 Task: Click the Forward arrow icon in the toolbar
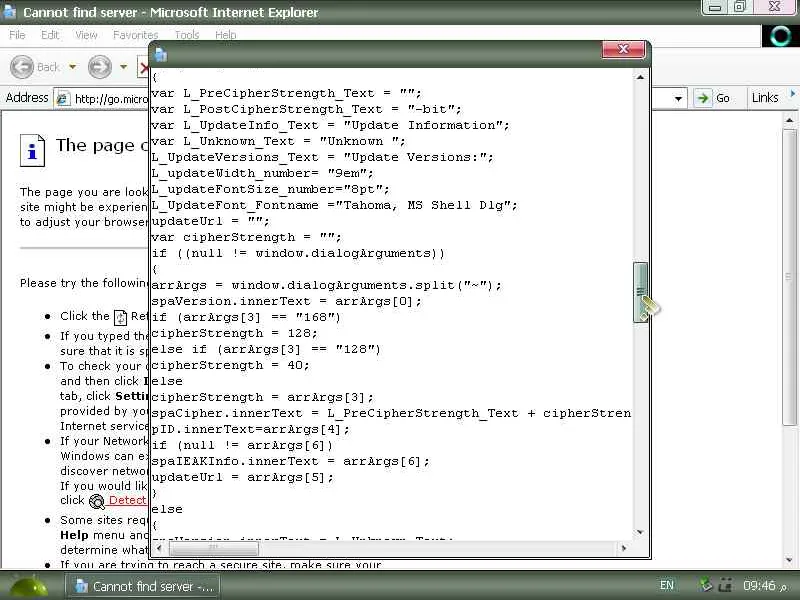(99, 67)
